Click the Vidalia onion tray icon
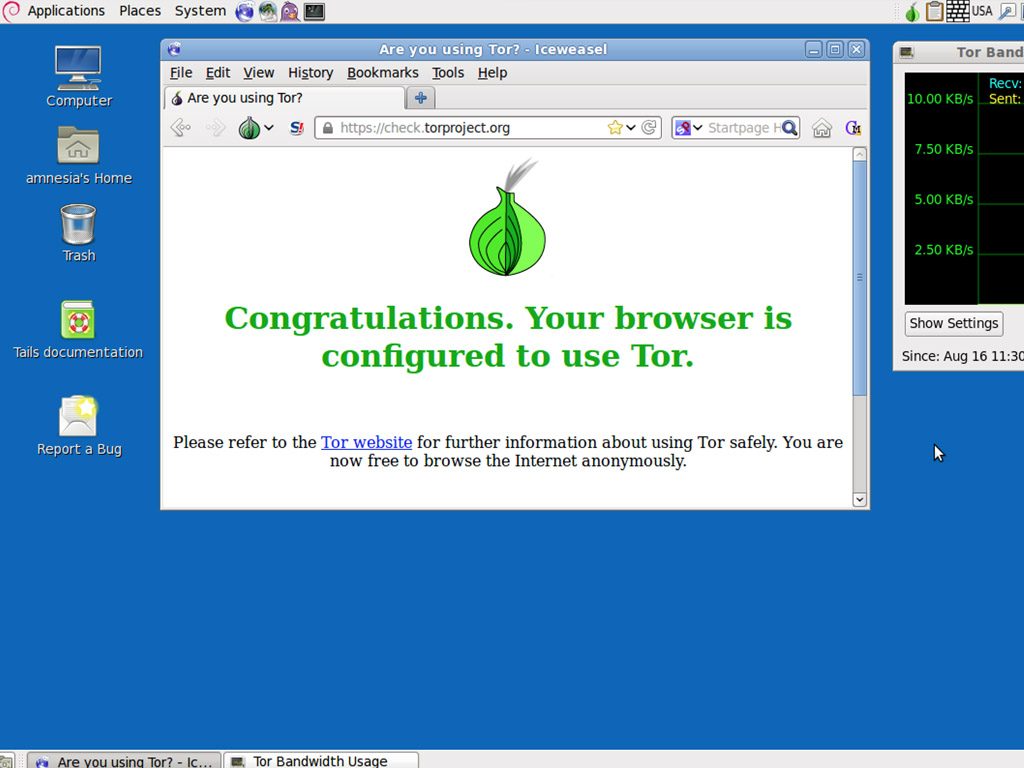This screenshot has width=1024, height=768. (912, 12)
